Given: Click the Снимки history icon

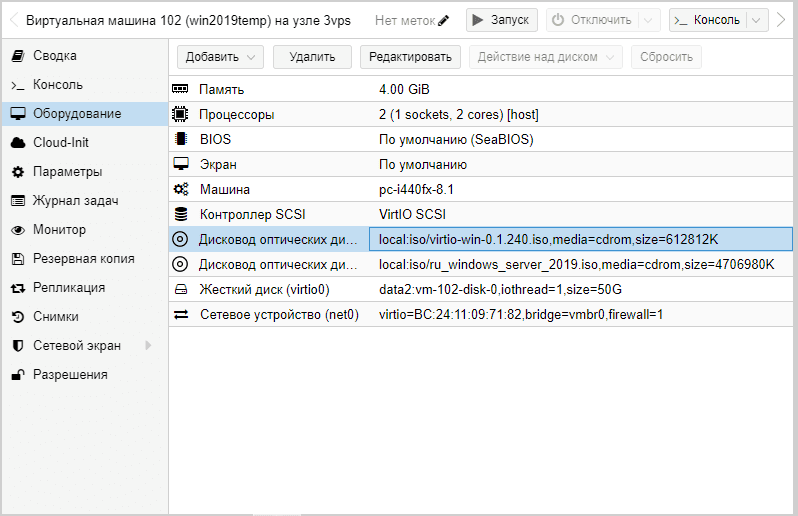Looking at the screenshot, I should pyautogui.click(x=18, y=317).
